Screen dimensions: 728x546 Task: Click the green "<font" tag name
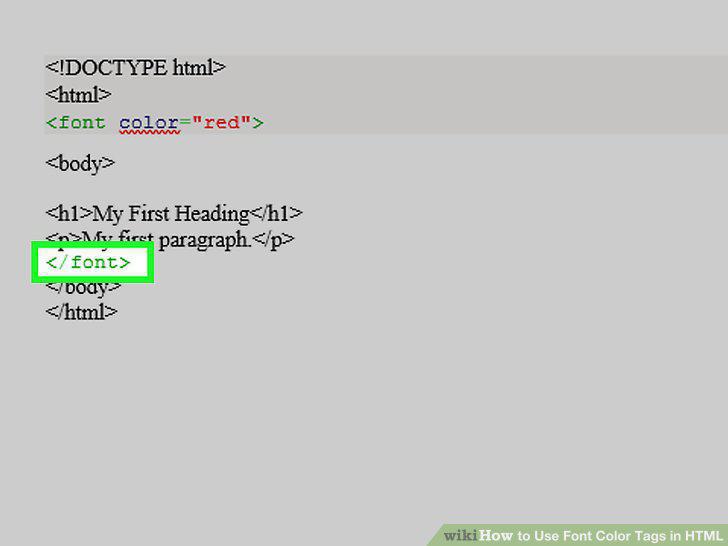(x=76, y=123)
